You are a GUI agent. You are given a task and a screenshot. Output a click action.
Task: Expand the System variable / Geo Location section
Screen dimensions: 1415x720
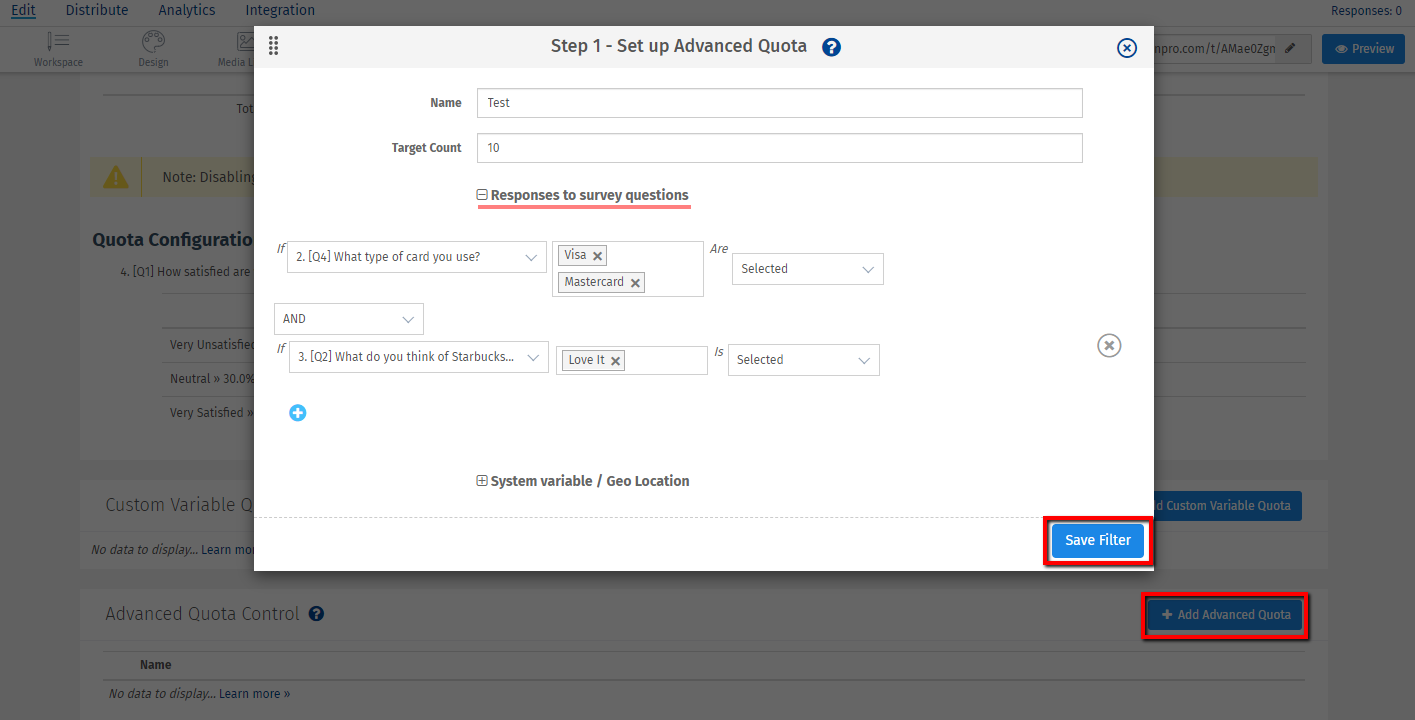(x=481, y=480)
